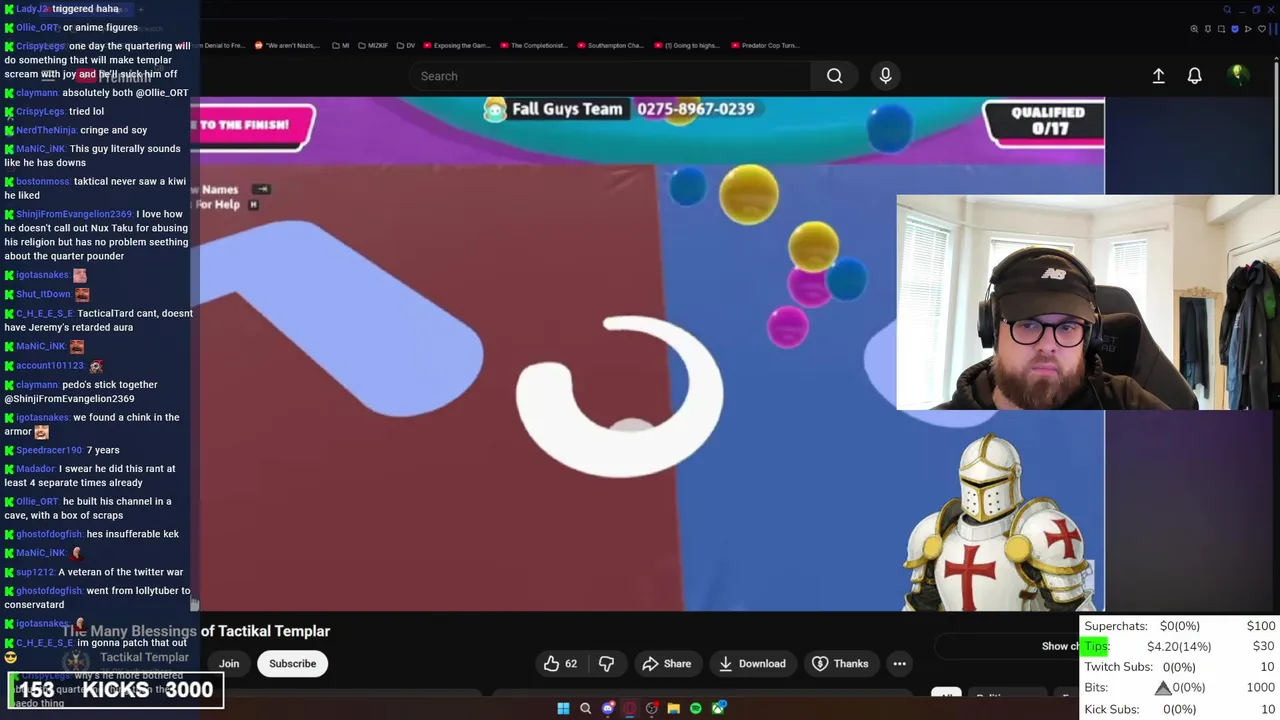Focus the YouTube Search input field
The height and width of the screenshot is (720, 1280).
tap(610, 76)
